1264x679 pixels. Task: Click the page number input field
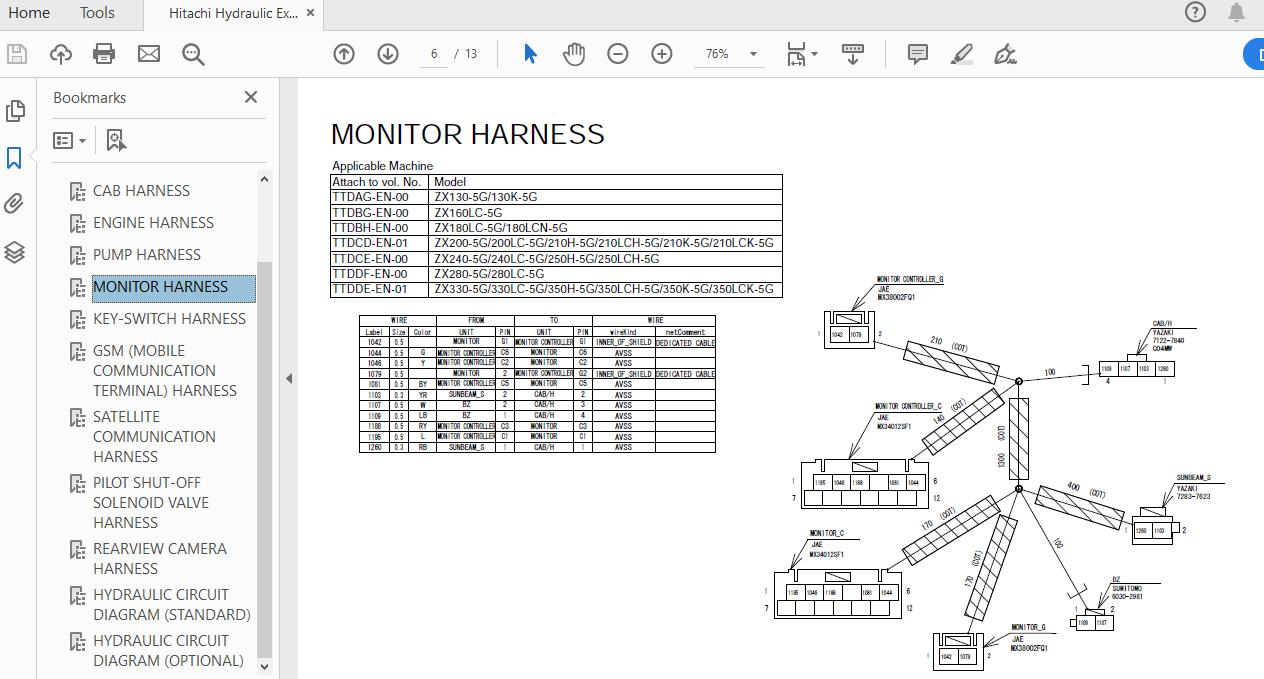pyautogui.click(x=434, y=54)
